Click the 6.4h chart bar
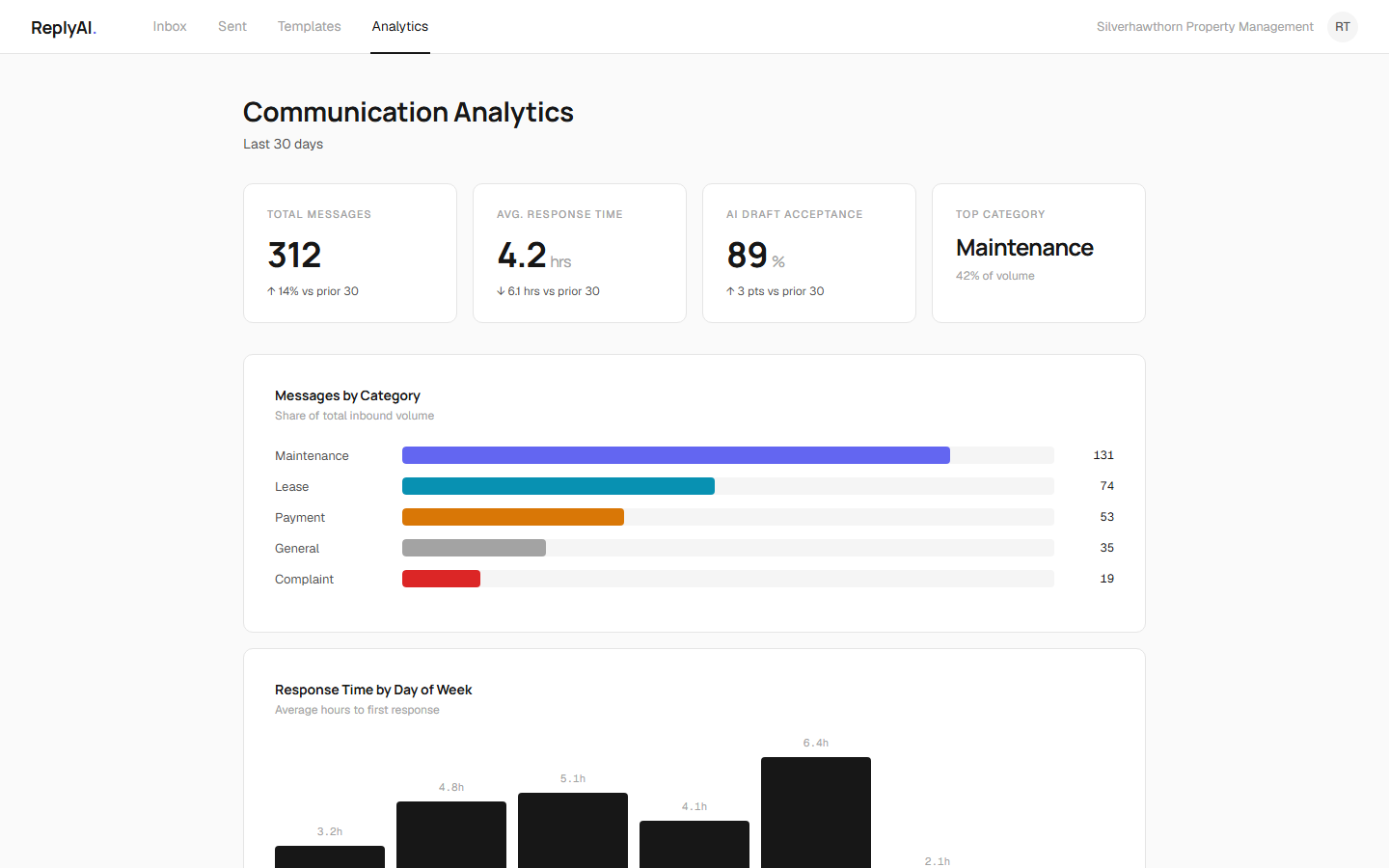 click(816, 812)
